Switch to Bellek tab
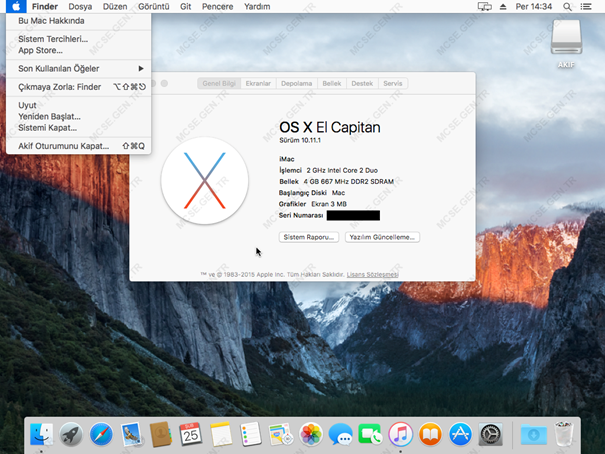Viewport: 605px width, 454px height. pos(332,83)
